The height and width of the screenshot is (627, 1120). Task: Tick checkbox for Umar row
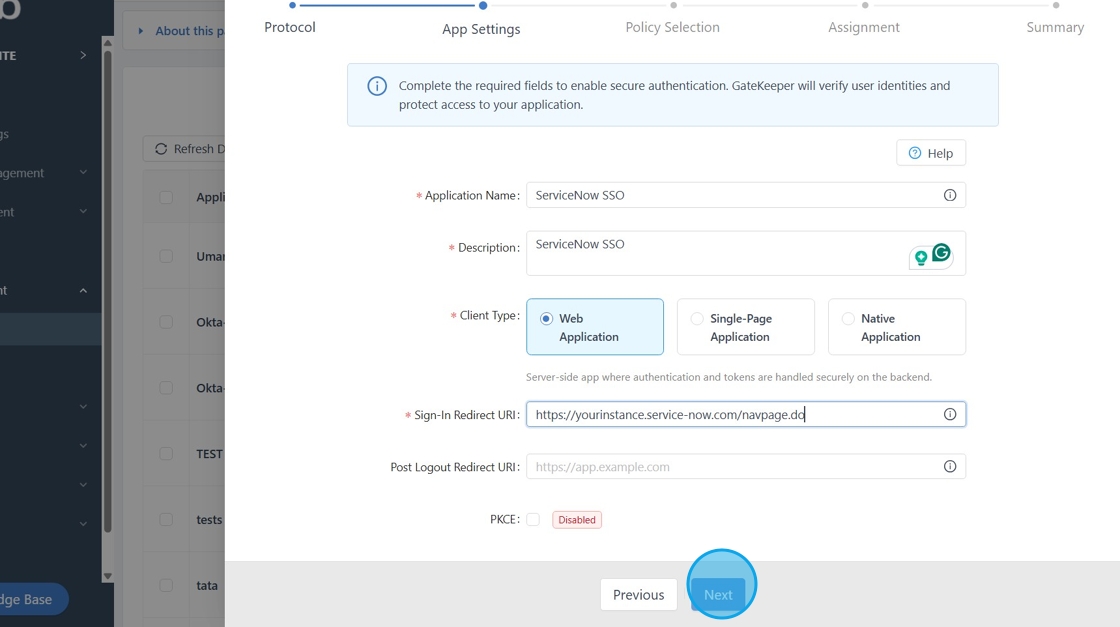(x=166, y=256)
